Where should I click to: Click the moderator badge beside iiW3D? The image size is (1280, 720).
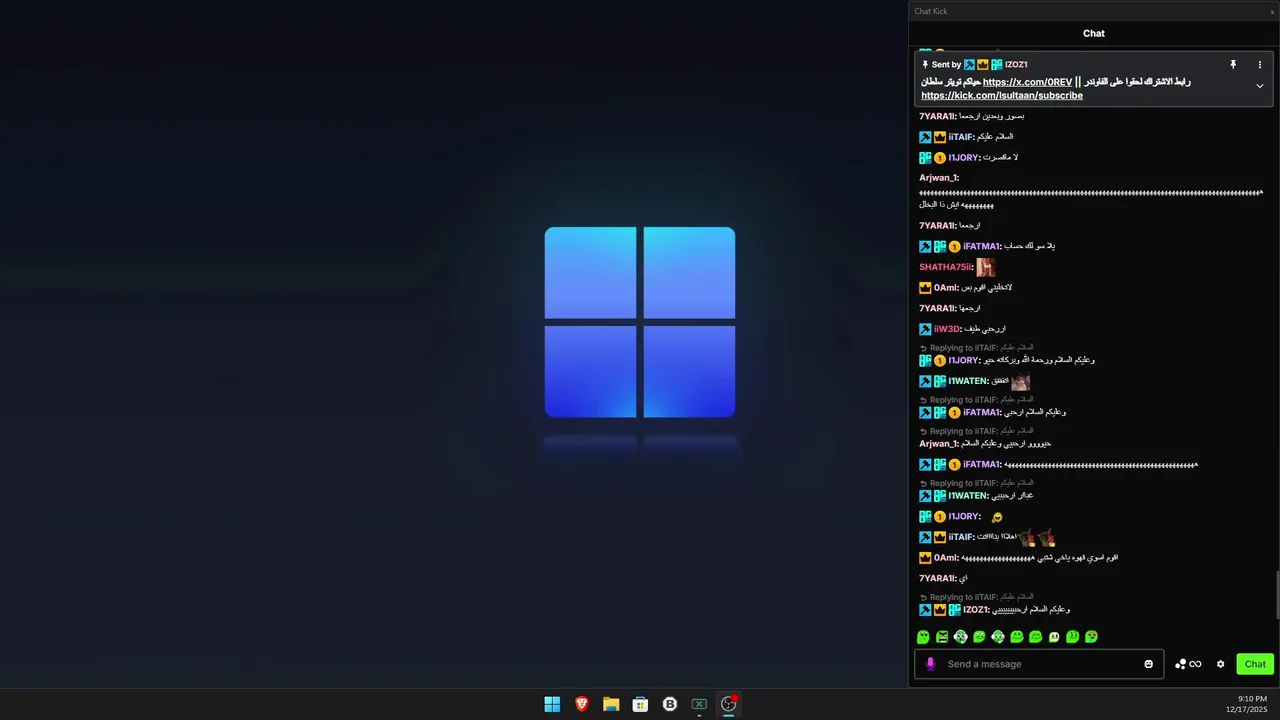point(925,329)
